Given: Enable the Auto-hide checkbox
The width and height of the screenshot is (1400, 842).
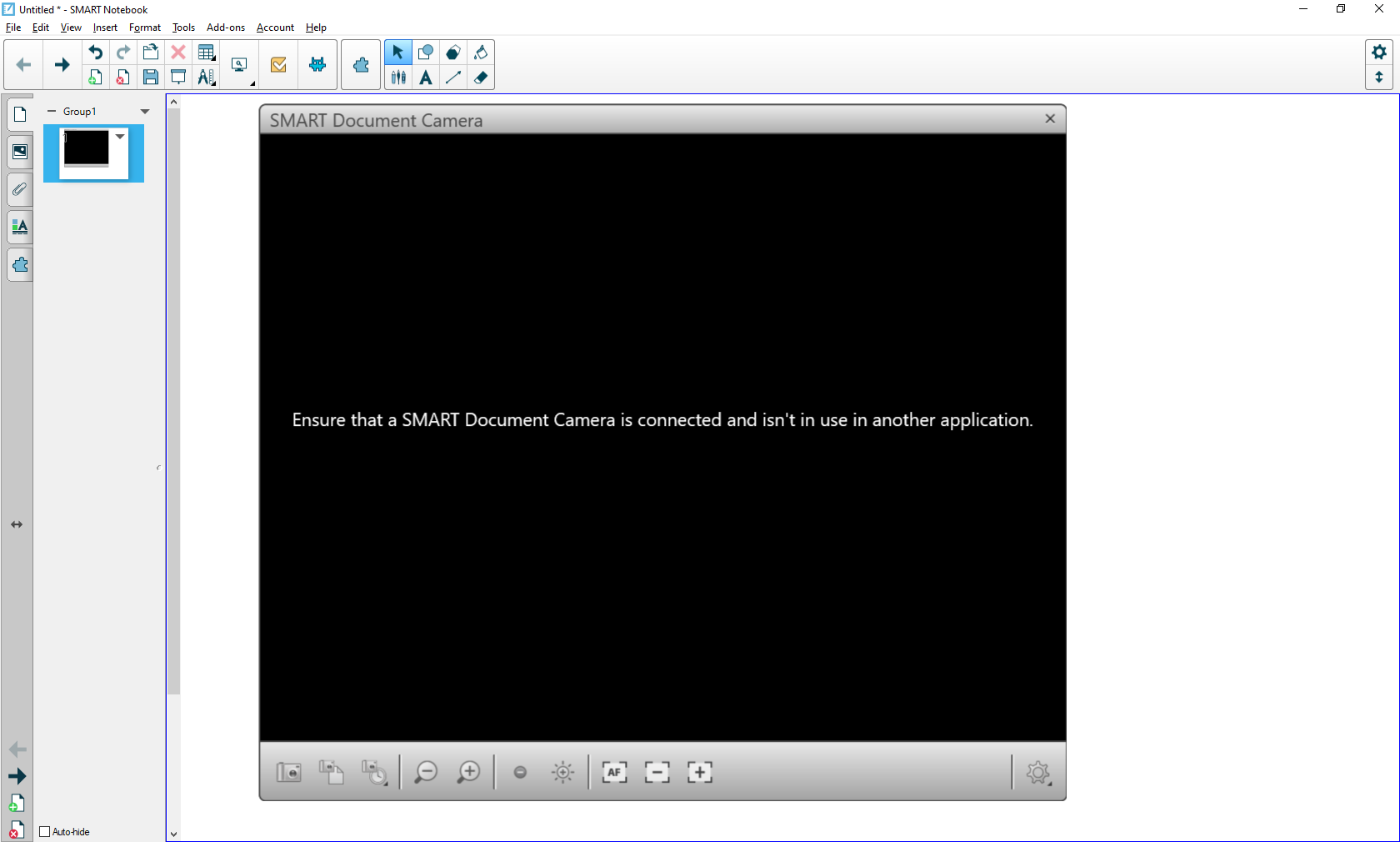Looking at the screenshot, I should pos(45,831).
